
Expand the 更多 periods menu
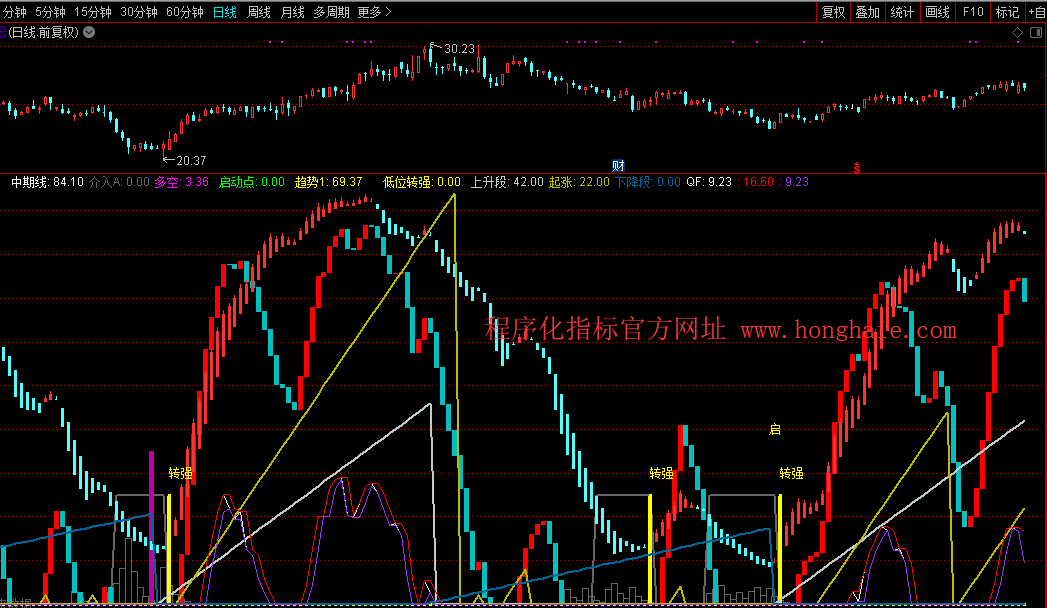[x=374, y=12]
